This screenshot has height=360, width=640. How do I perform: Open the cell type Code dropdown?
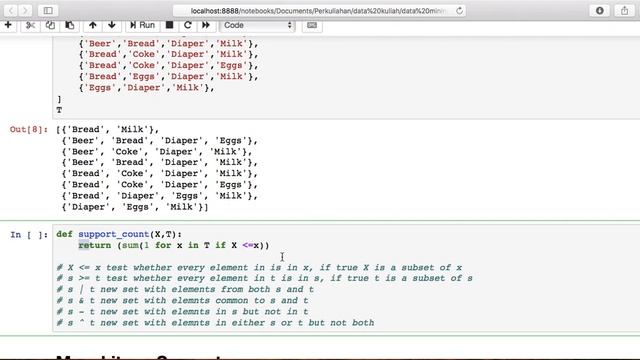tap(257, 25)
